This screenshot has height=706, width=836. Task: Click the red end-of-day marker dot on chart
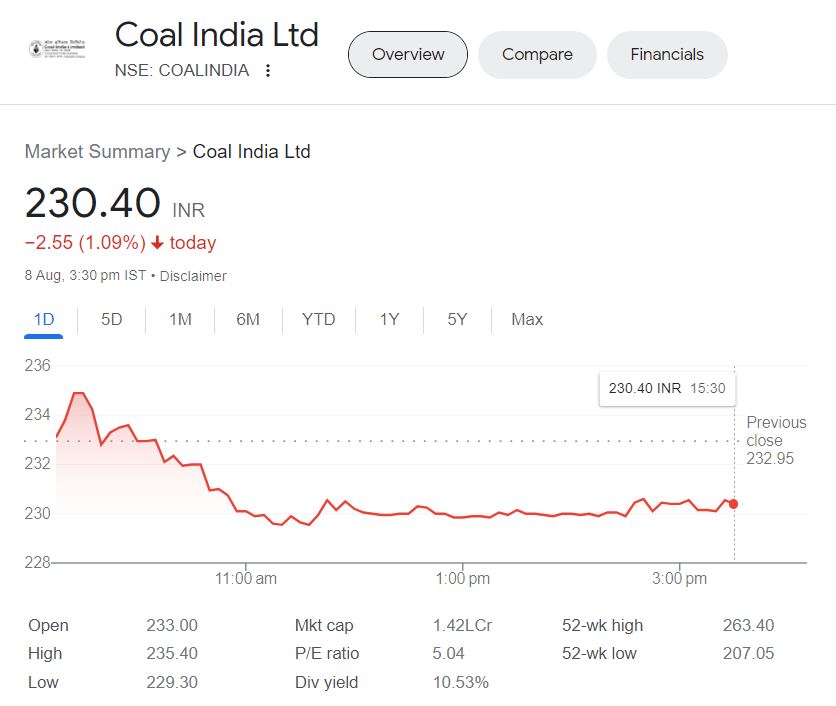pos(734,503)
